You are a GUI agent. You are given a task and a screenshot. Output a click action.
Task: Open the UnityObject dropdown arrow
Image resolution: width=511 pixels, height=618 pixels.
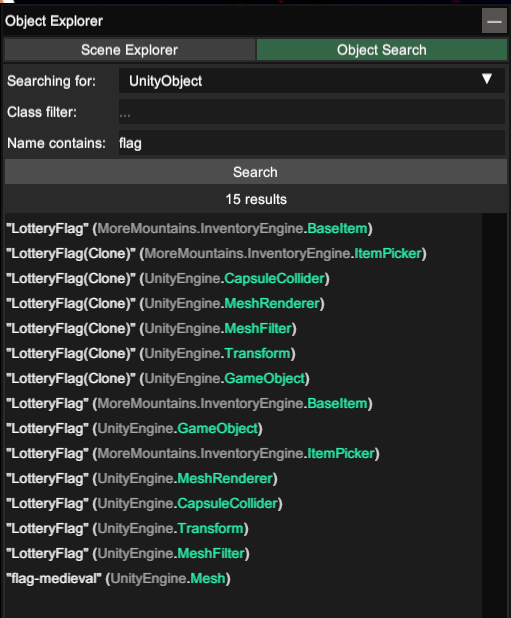(487, 79)
